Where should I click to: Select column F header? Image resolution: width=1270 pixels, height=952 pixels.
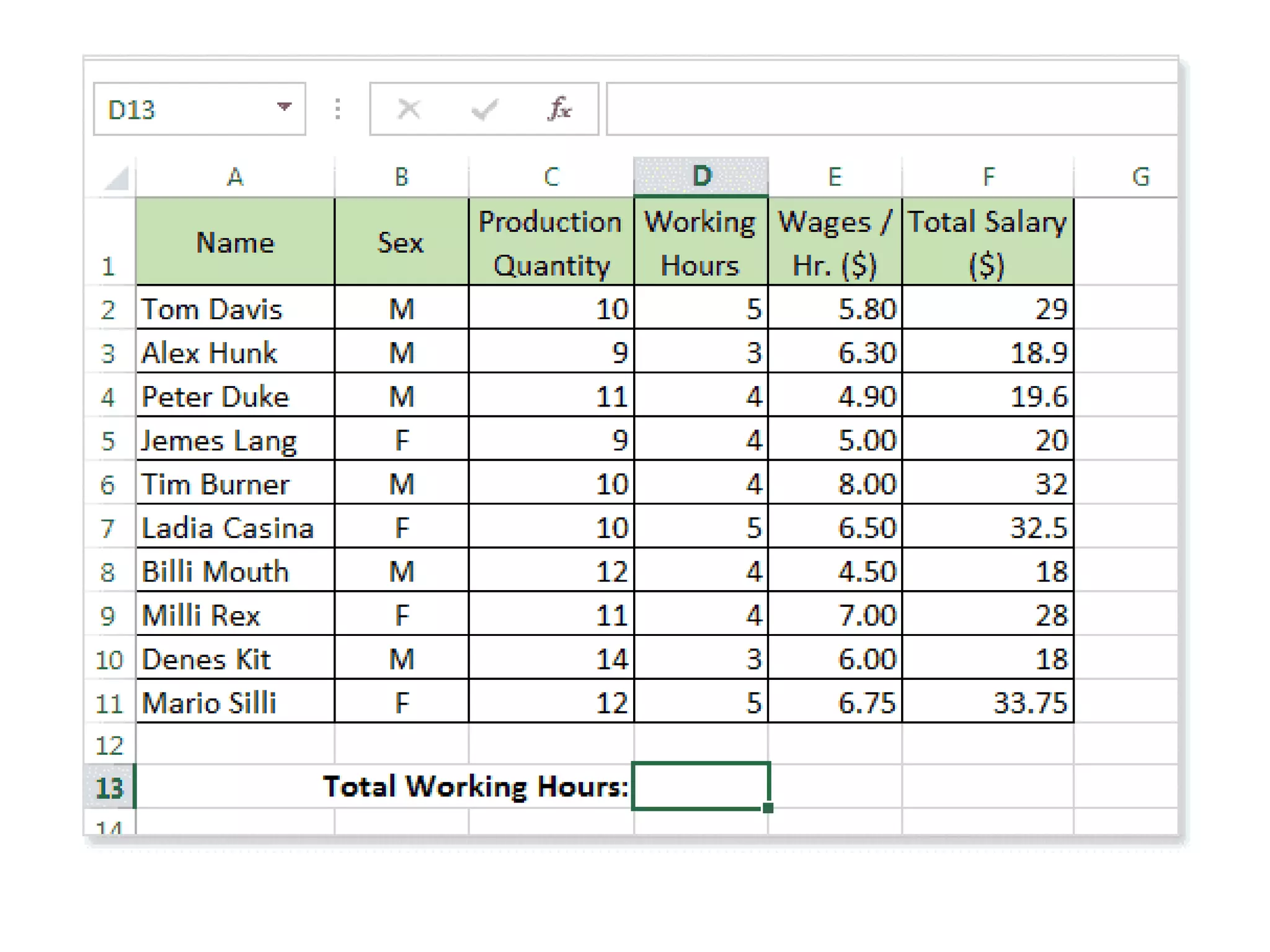pyautogui.click(x=988, y=177)
